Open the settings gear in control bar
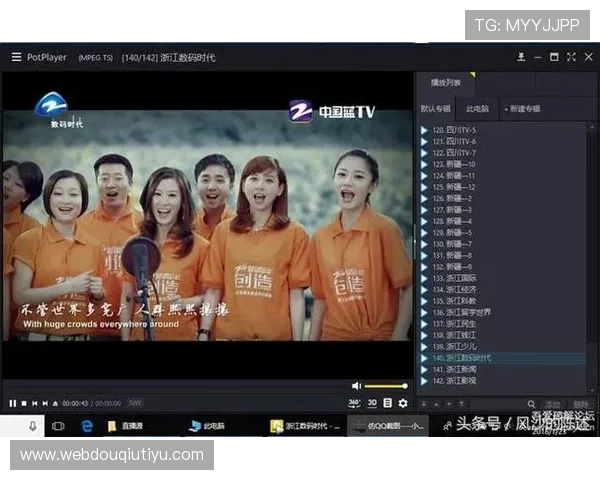 point(403,403)
